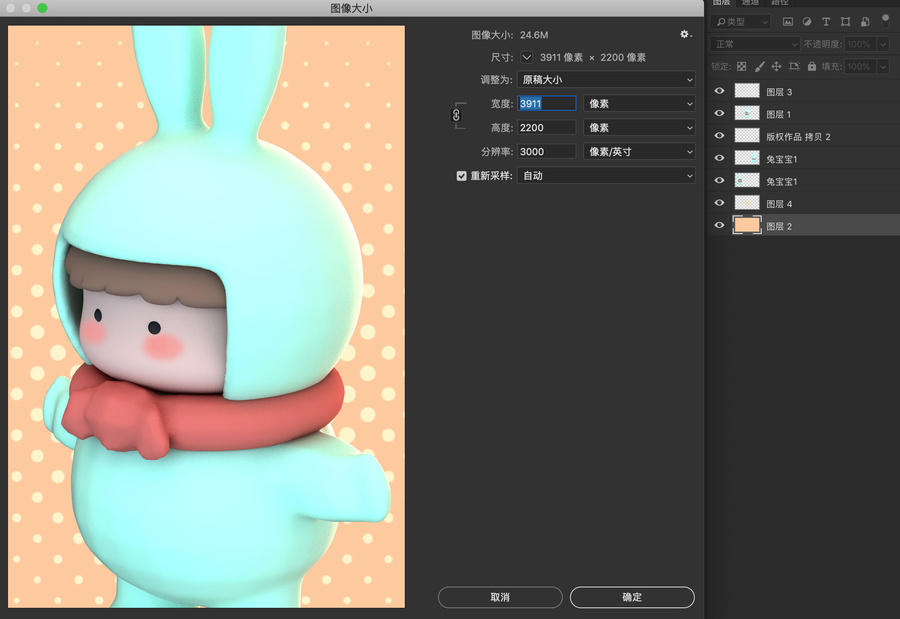Lock artboard auto-nesting icon
Image resolution: width=900 pixels, height=619 pixels.
coord(794,67)
